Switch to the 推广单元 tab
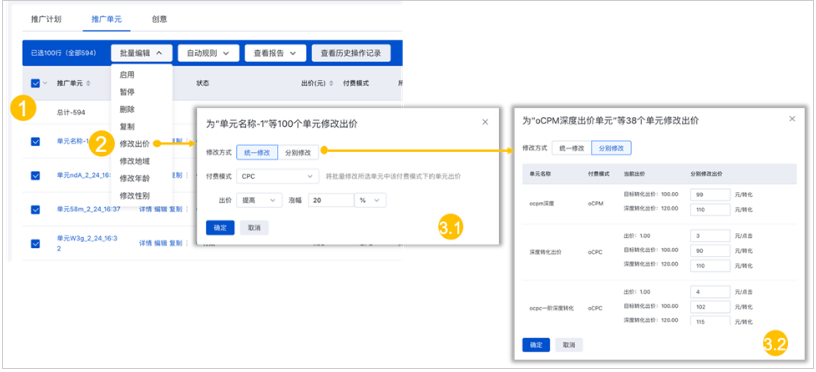816x372 pixels. [x=107, y=19]
